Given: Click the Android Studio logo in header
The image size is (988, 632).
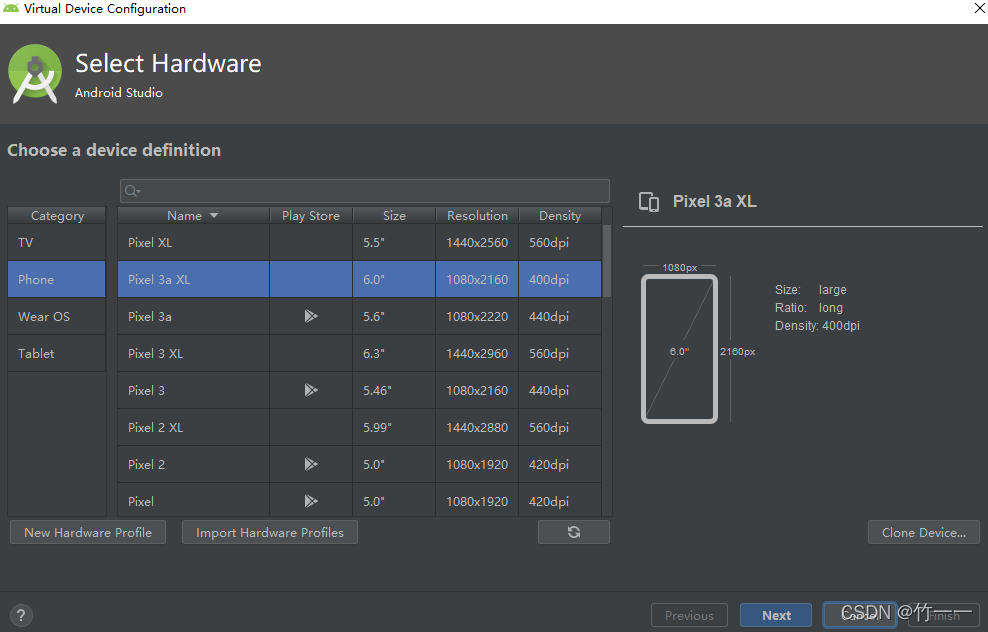Looking at the screenshot, I should click(35, 74).
